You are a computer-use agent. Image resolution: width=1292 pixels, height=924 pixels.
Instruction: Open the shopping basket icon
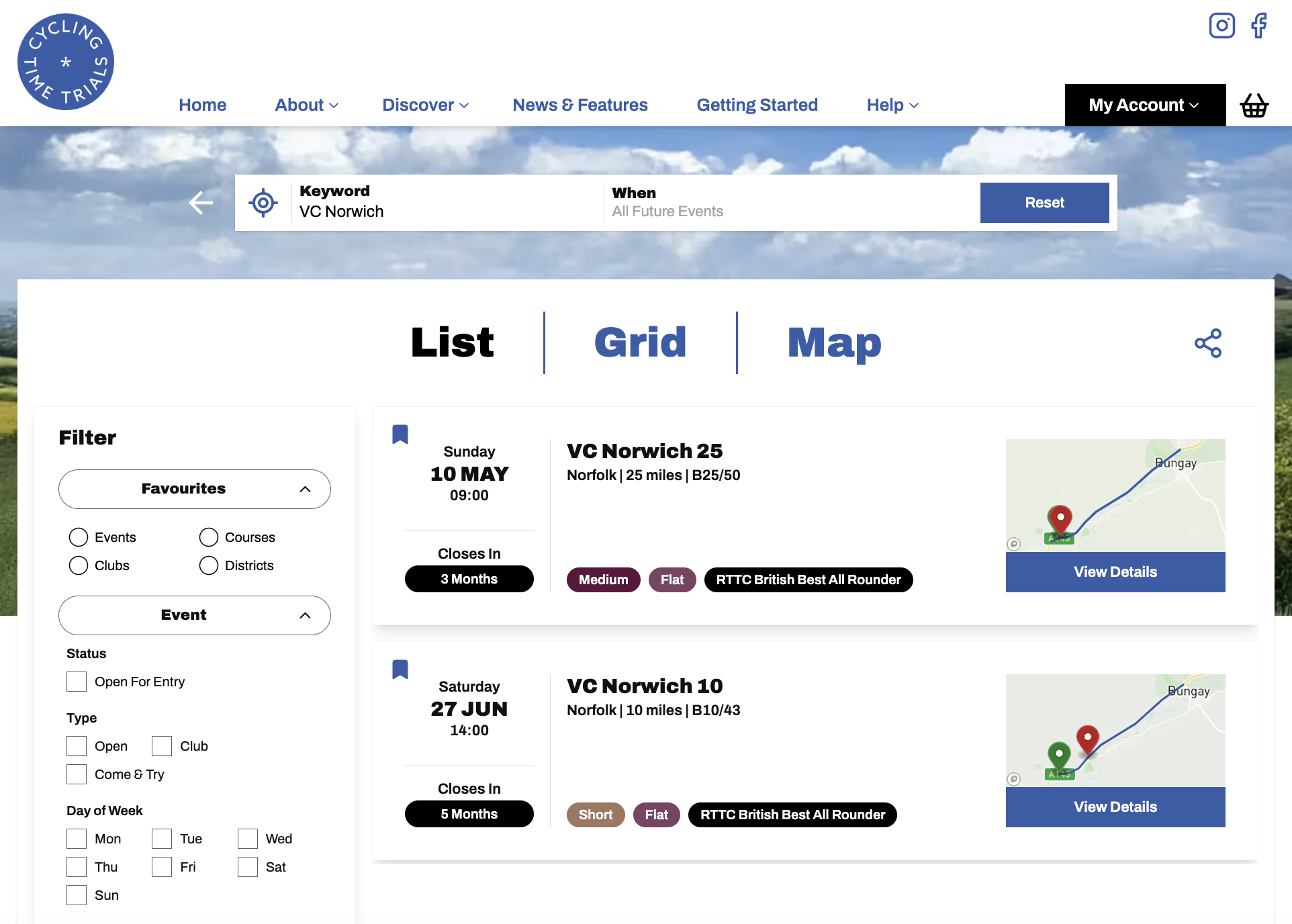pos(1254,105)
